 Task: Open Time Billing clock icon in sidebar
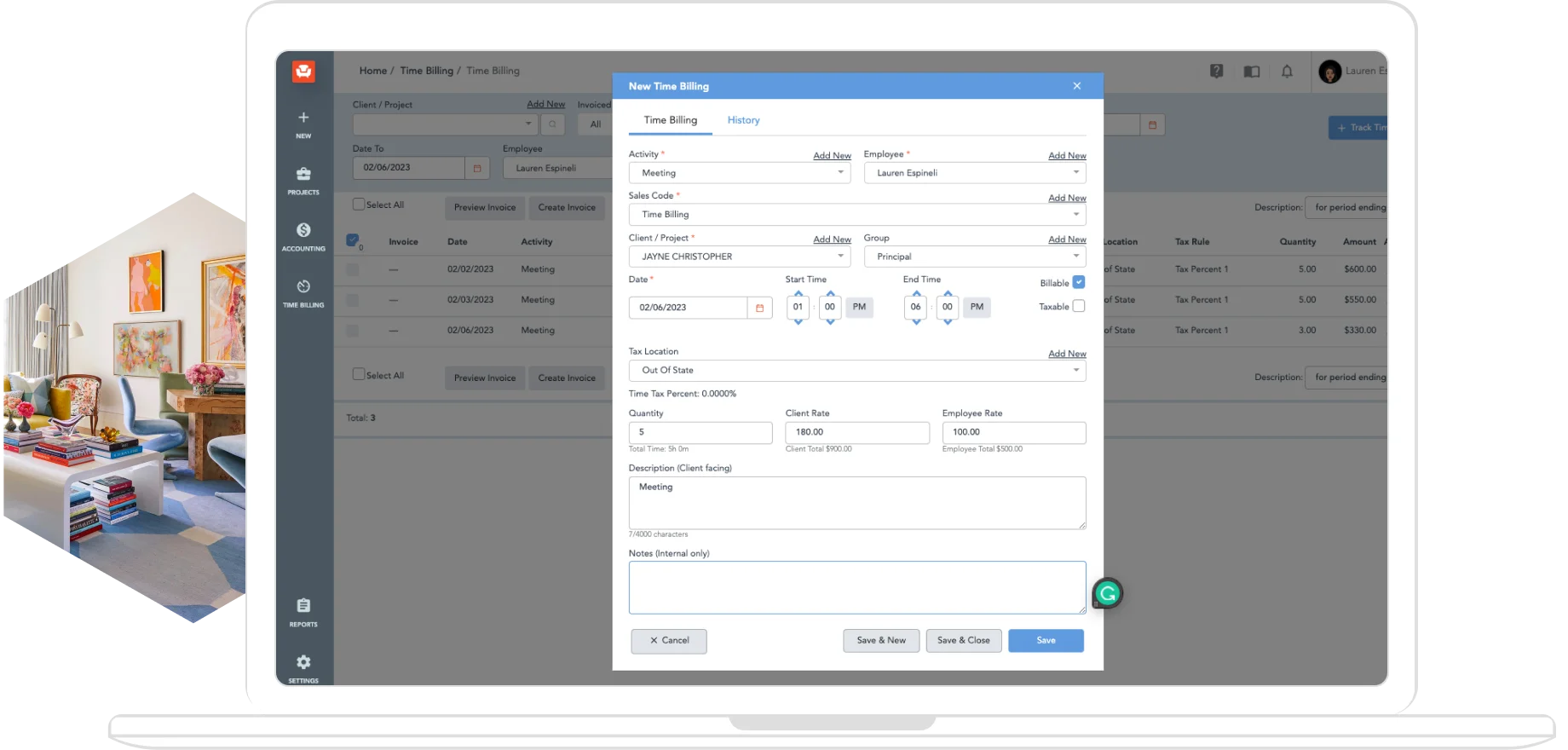303,287
